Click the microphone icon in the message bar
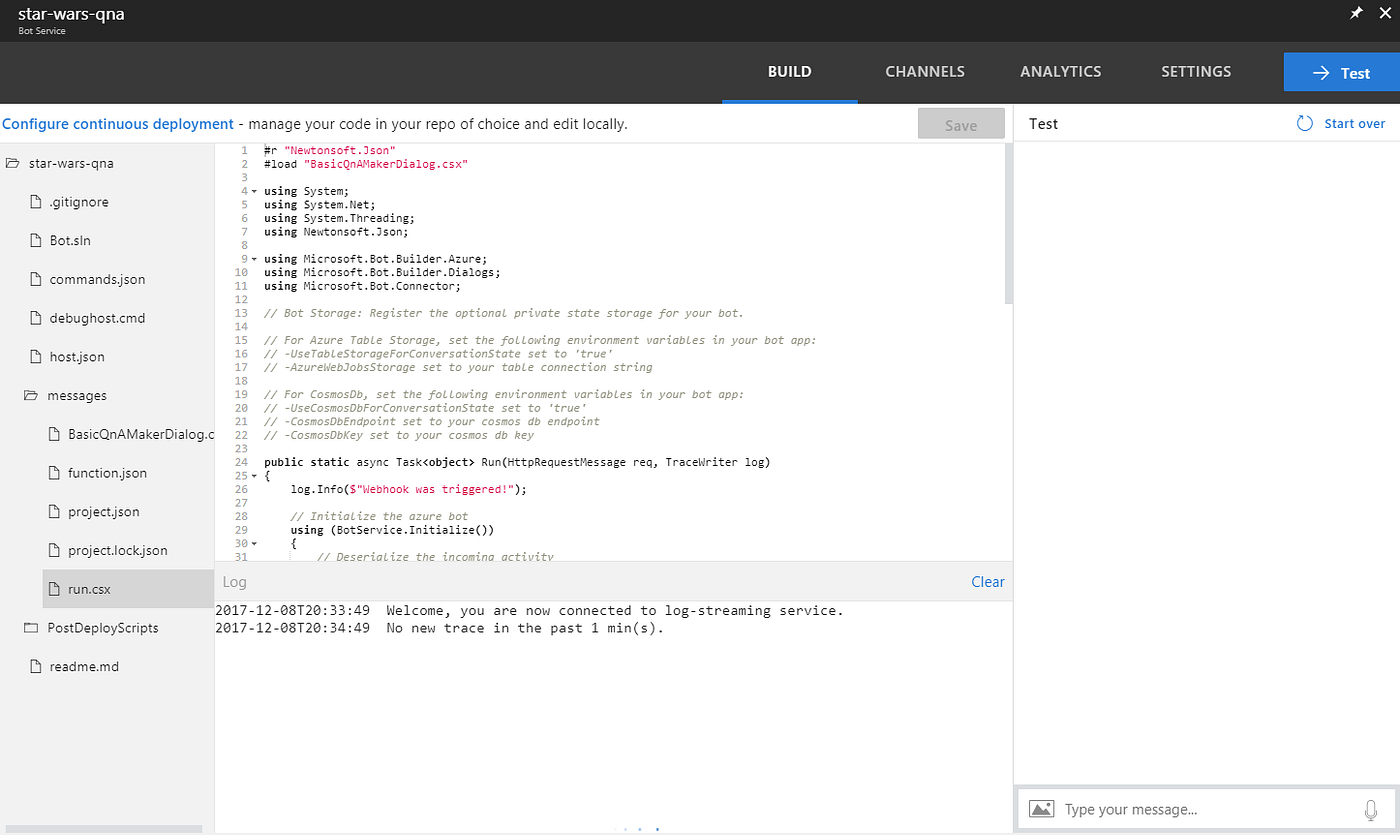1400x835 pixels. point(1370,809)
